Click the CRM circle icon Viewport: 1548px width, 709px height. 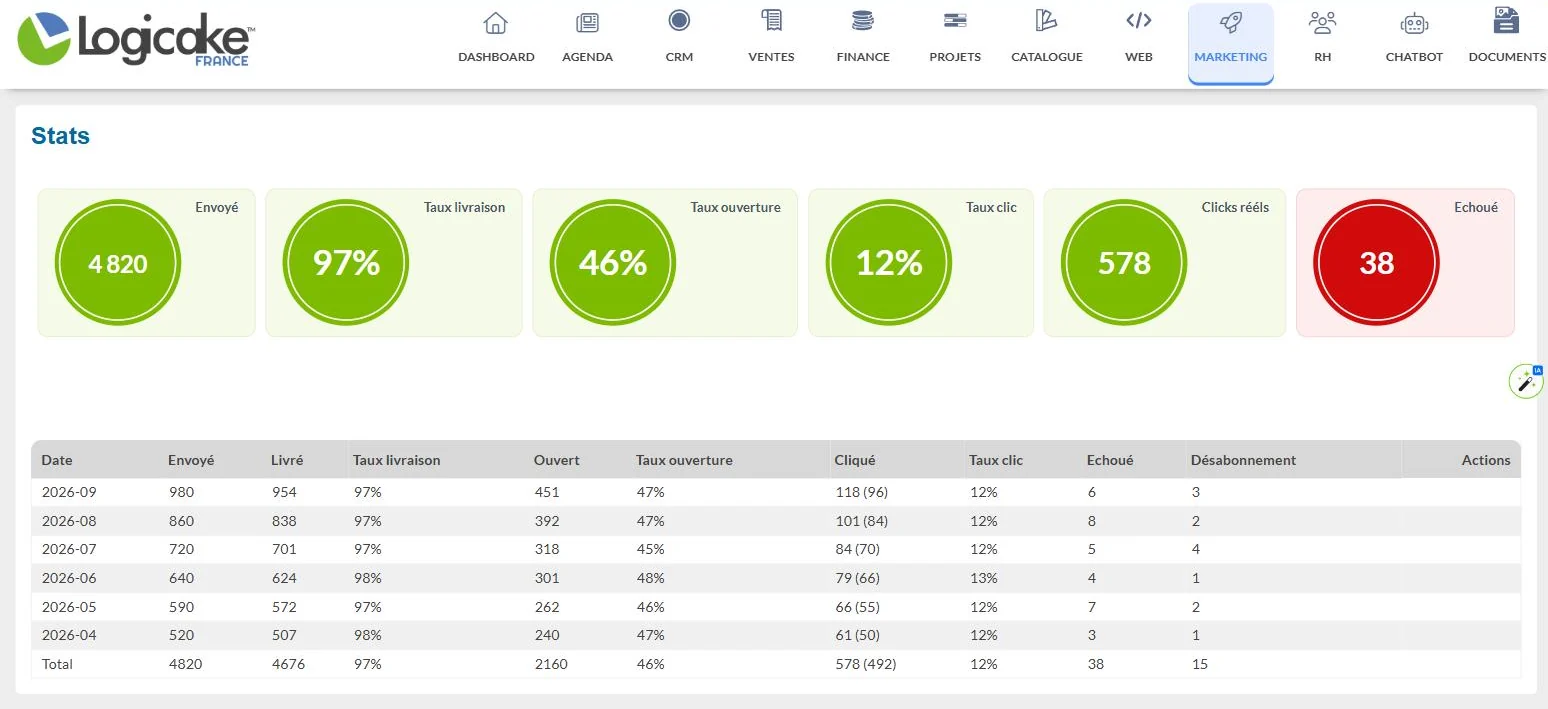pyautogui.click(x=679, y=20)
